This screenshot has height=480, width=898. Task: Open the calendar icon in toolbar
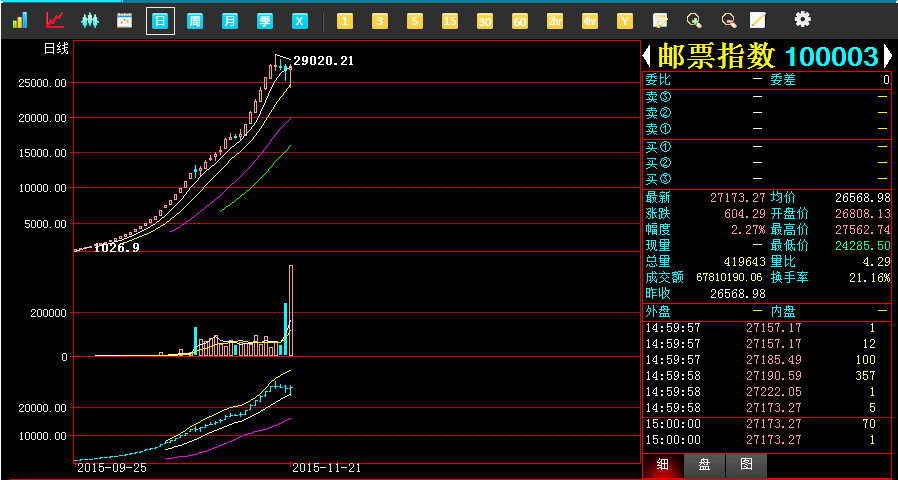tap(125, 20)
